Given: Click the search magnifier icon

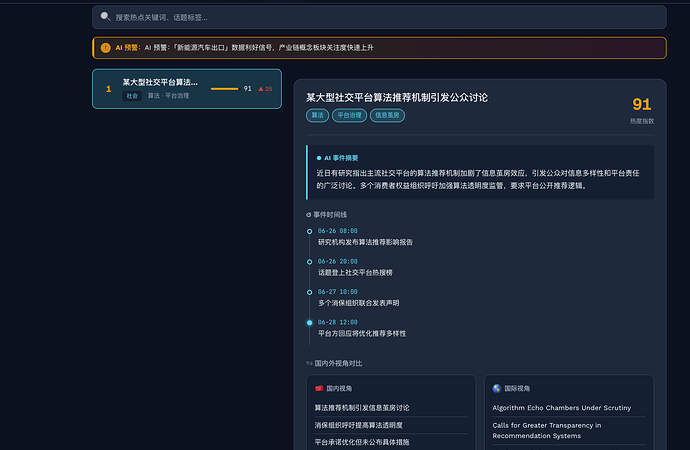Looking at the screenshot, I should 105,17.
